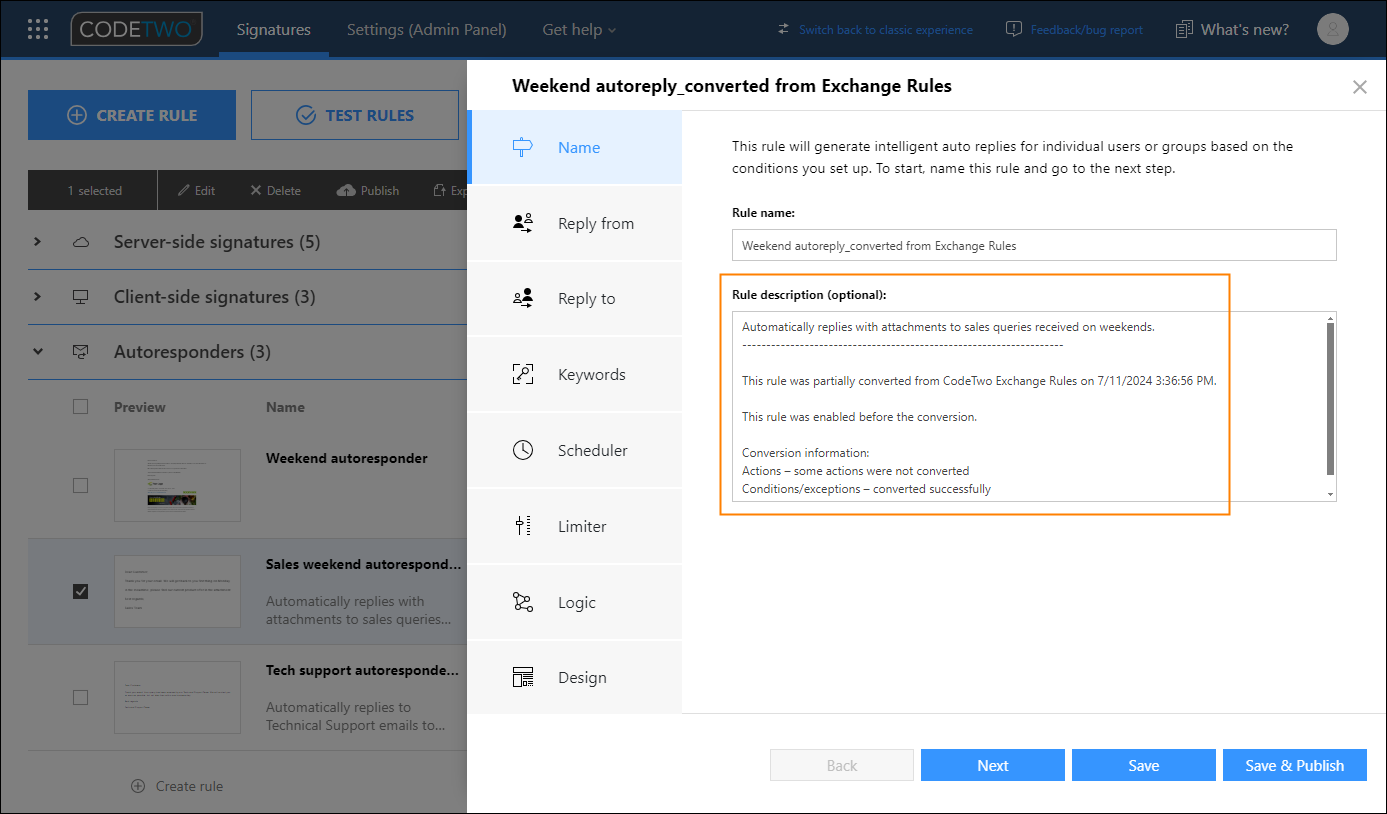The width and height of the screenshot is (1387, 814).
Task: Click the Save & Publish button
Action: point(1294,765)
